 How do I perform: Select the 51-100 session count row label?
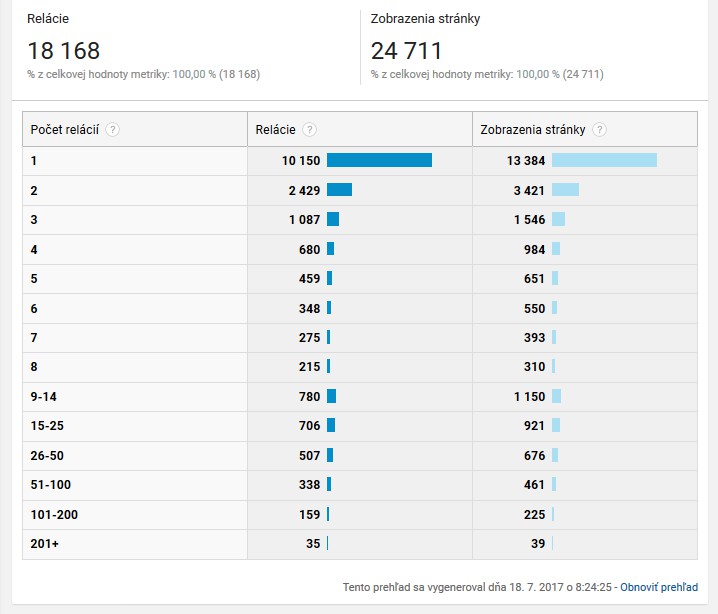[x=51, y=484]
